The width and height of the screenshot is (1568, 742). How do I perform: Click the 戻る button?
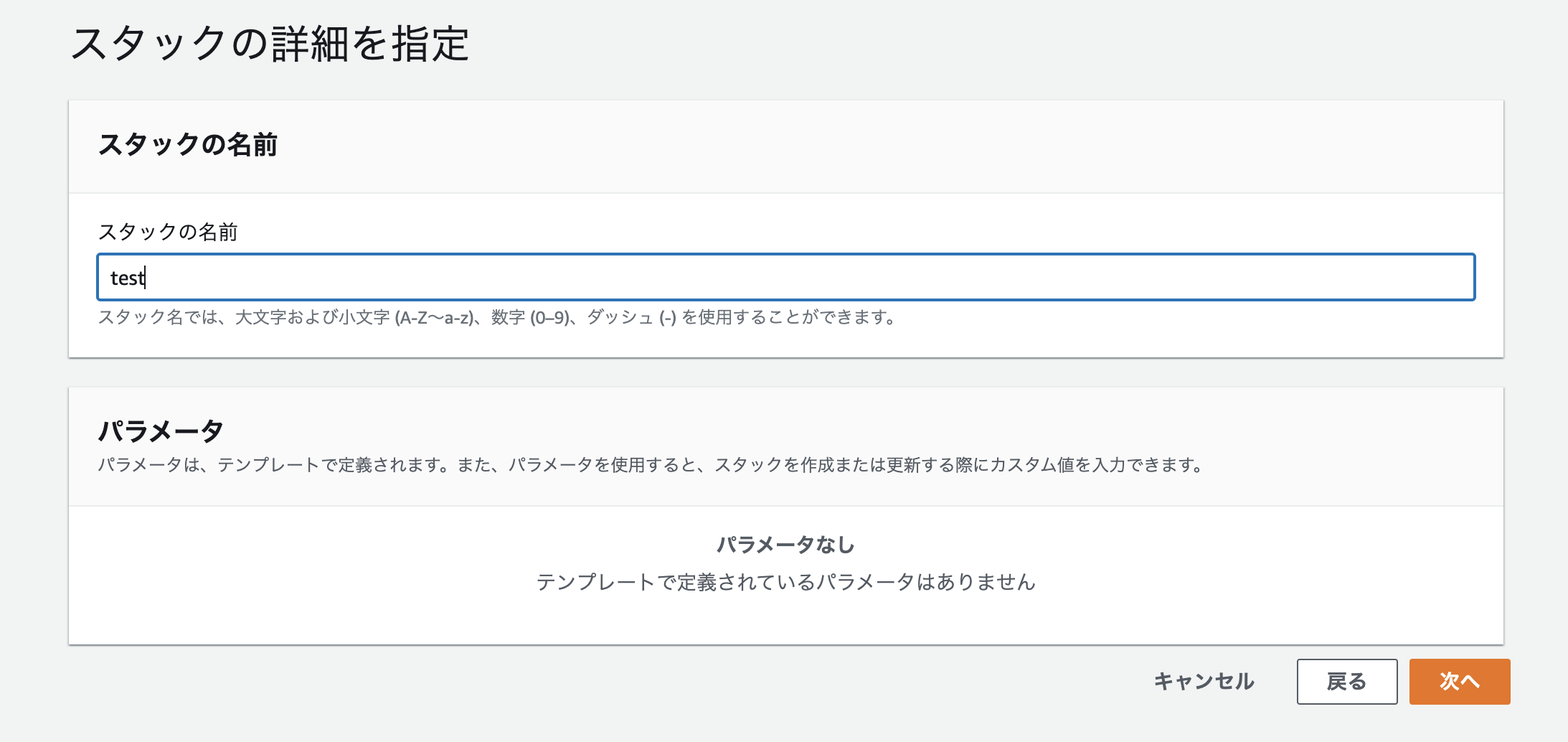pyautogui.click(x=1348, y=682)
